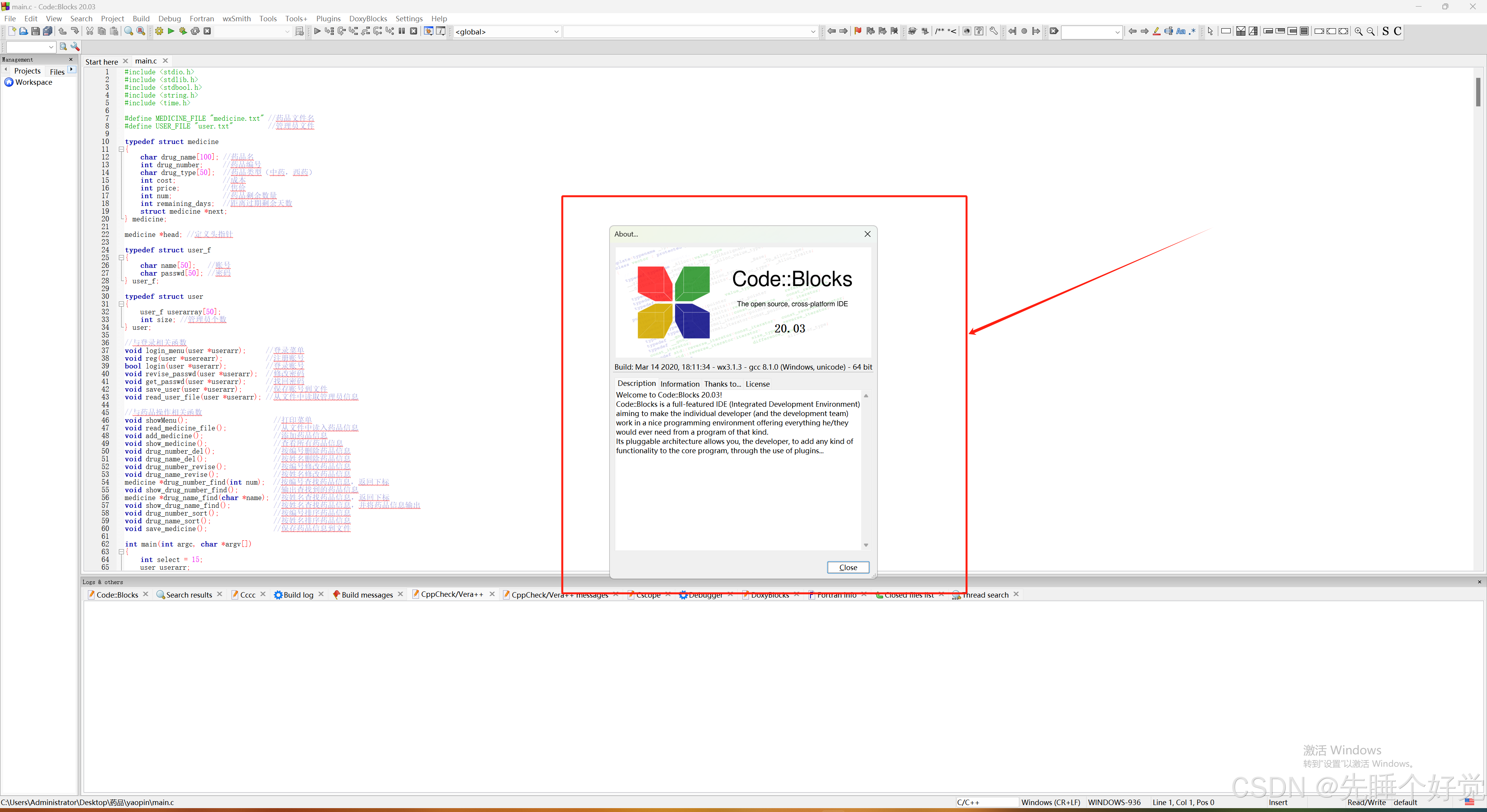Toggle regex '.*' search option
The image size is (1487, 812).
tap(1193, 31)
